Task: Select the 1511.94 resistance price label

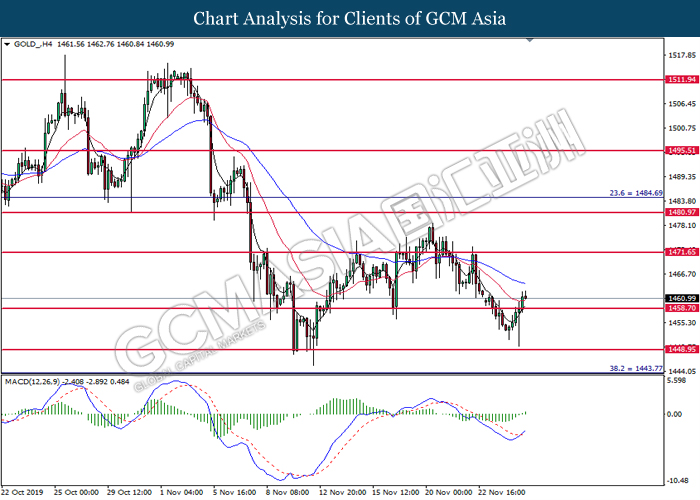Action: tap(681, 79)
